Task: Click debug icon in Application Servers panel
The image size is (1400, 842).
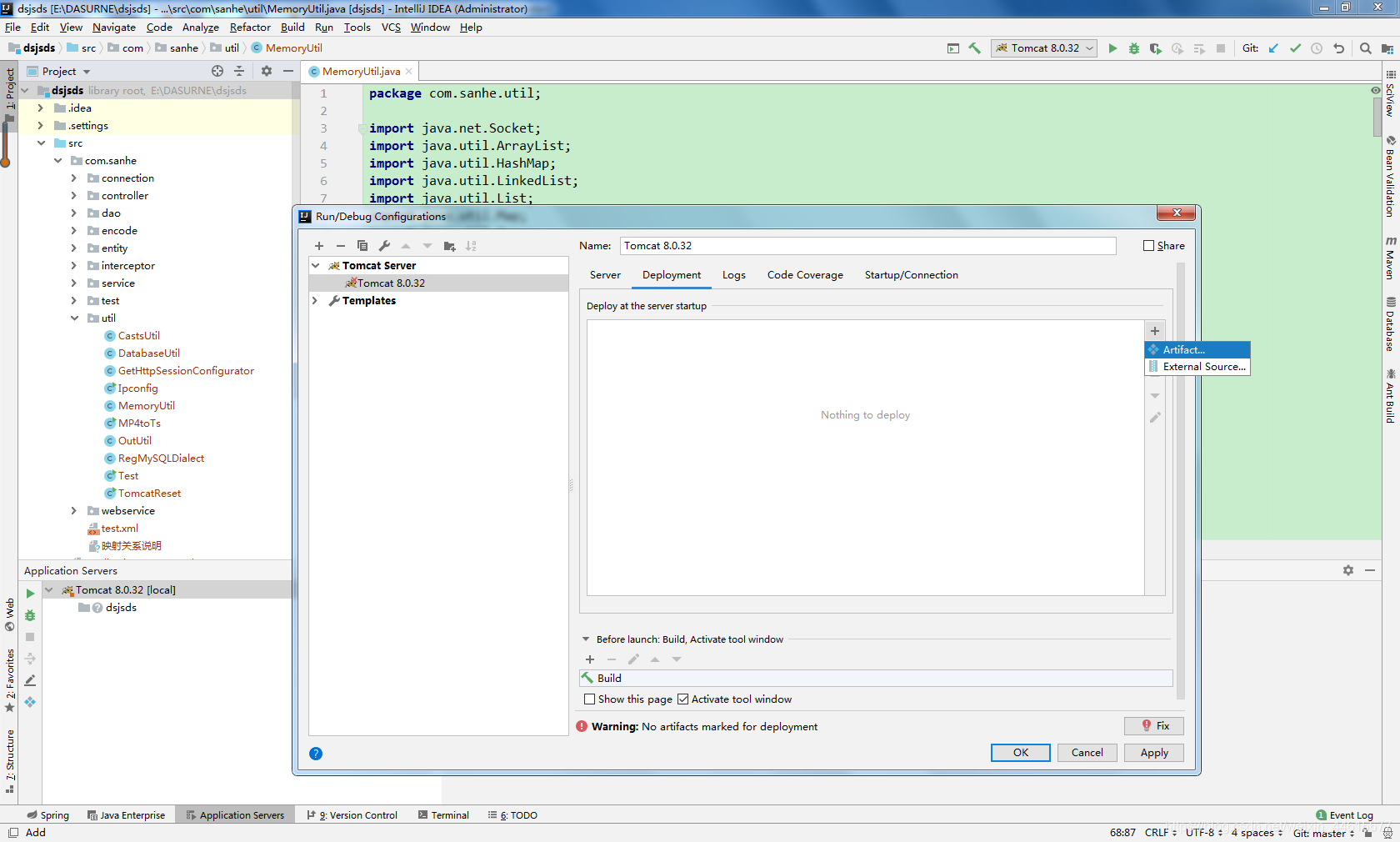Action: (30, 615)
